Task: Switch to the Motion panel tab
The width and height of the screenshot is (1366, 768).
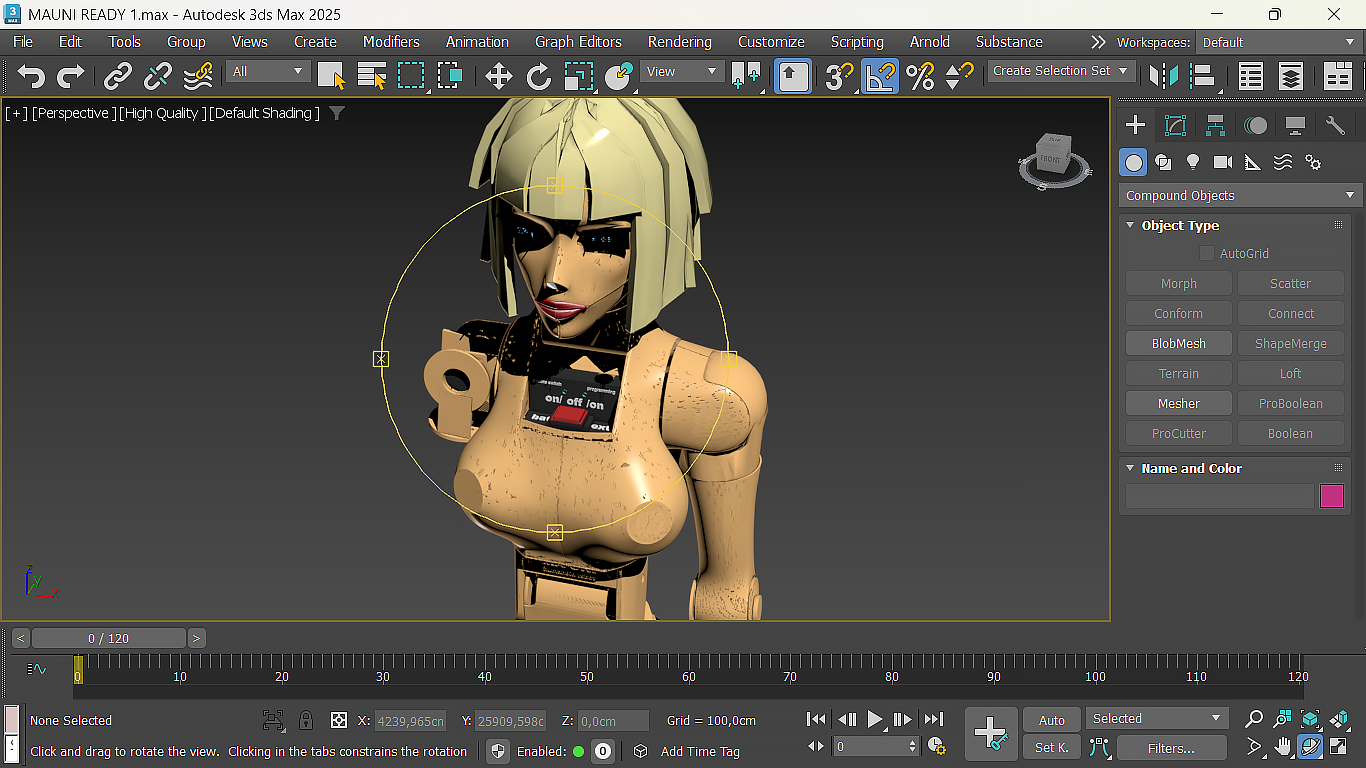Action: (x=1255, y=125)
